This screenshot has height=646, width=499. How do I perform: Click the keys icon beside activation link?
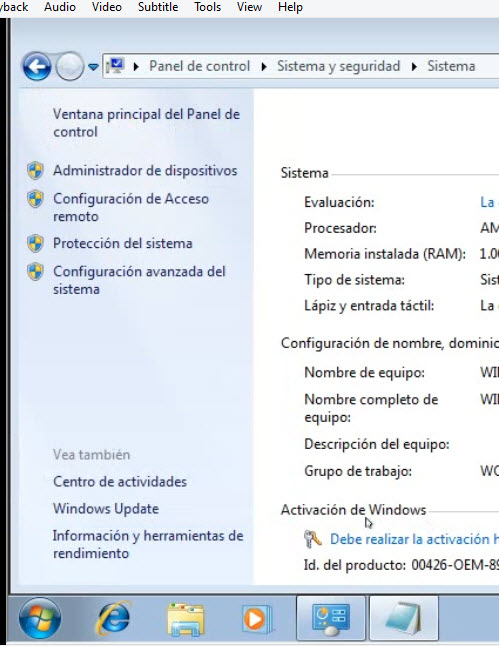(x=313, y=539)
